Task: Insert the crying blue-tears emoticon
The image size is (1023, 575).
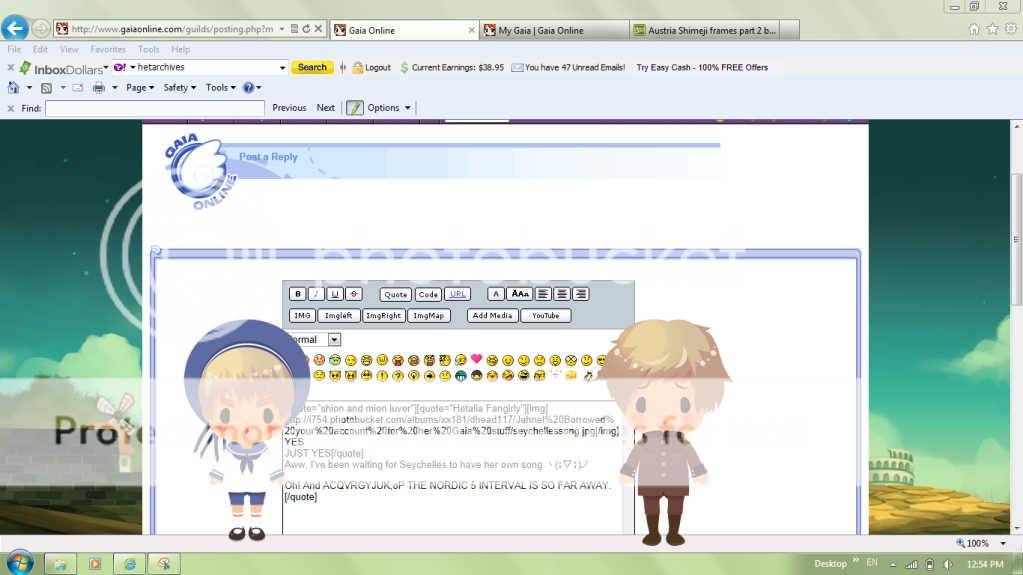Action: pos(335,360)
